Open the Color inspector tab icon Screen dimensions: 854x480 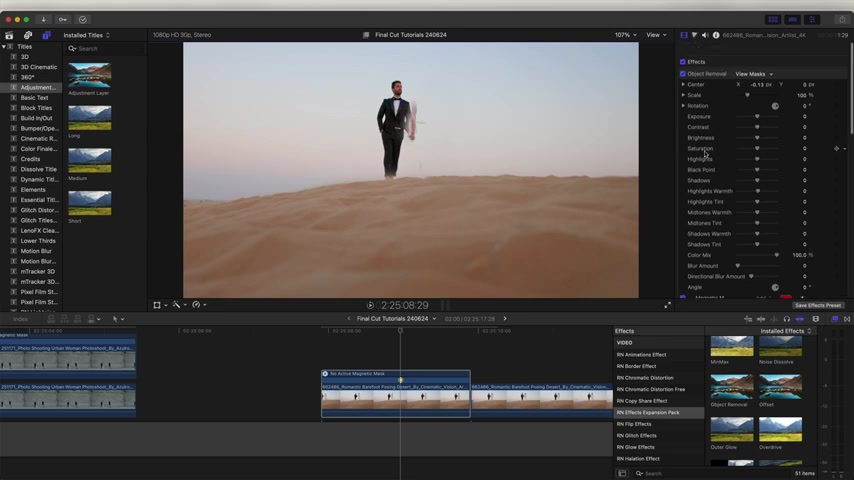click(x=694, y=35)
